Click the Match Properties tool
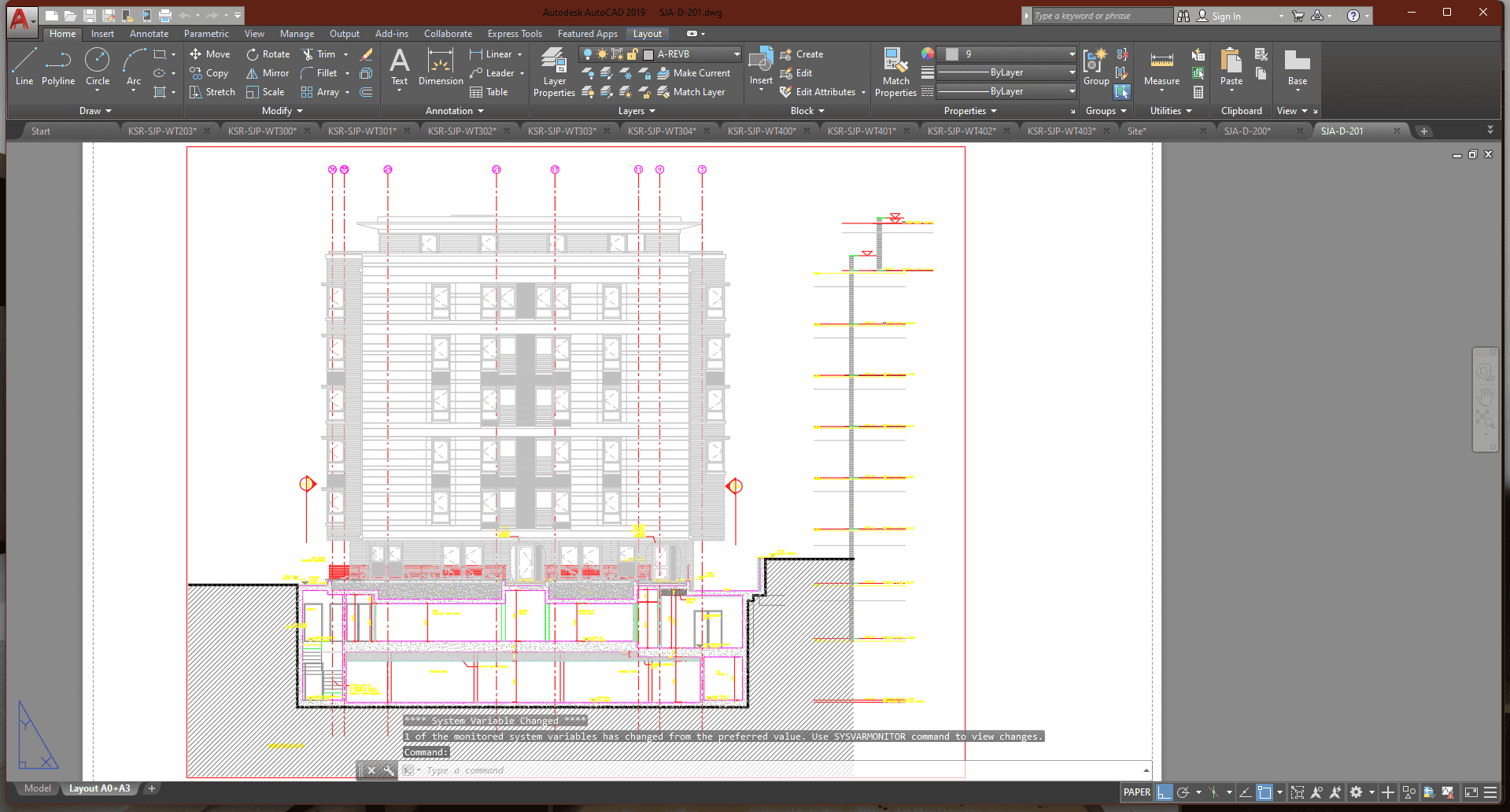Image resolution: width=1510 pixels, height=812 pixels. (x=895, y=72)
